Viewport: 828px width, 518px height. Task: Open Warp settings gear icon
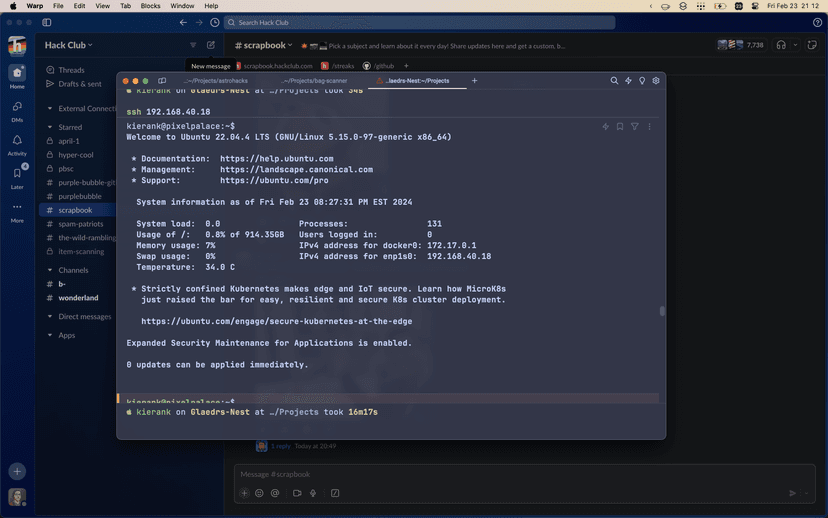pos(656,81)
